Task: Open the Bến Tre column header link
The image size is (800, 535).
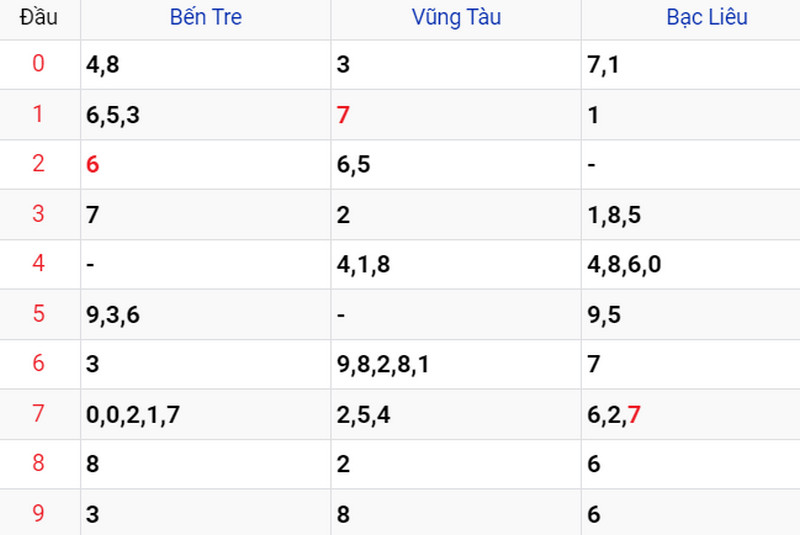Action: tap(206, 17)
